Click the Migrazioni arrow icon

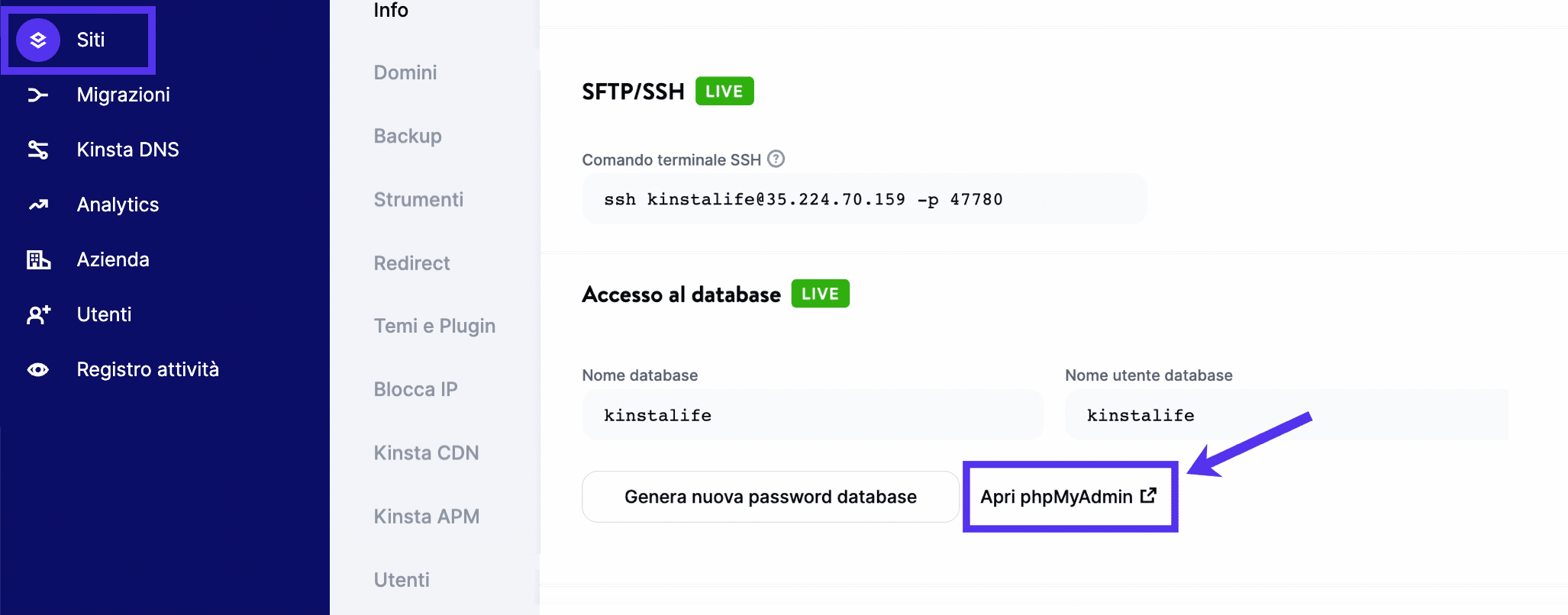click(x=38, y=95)
